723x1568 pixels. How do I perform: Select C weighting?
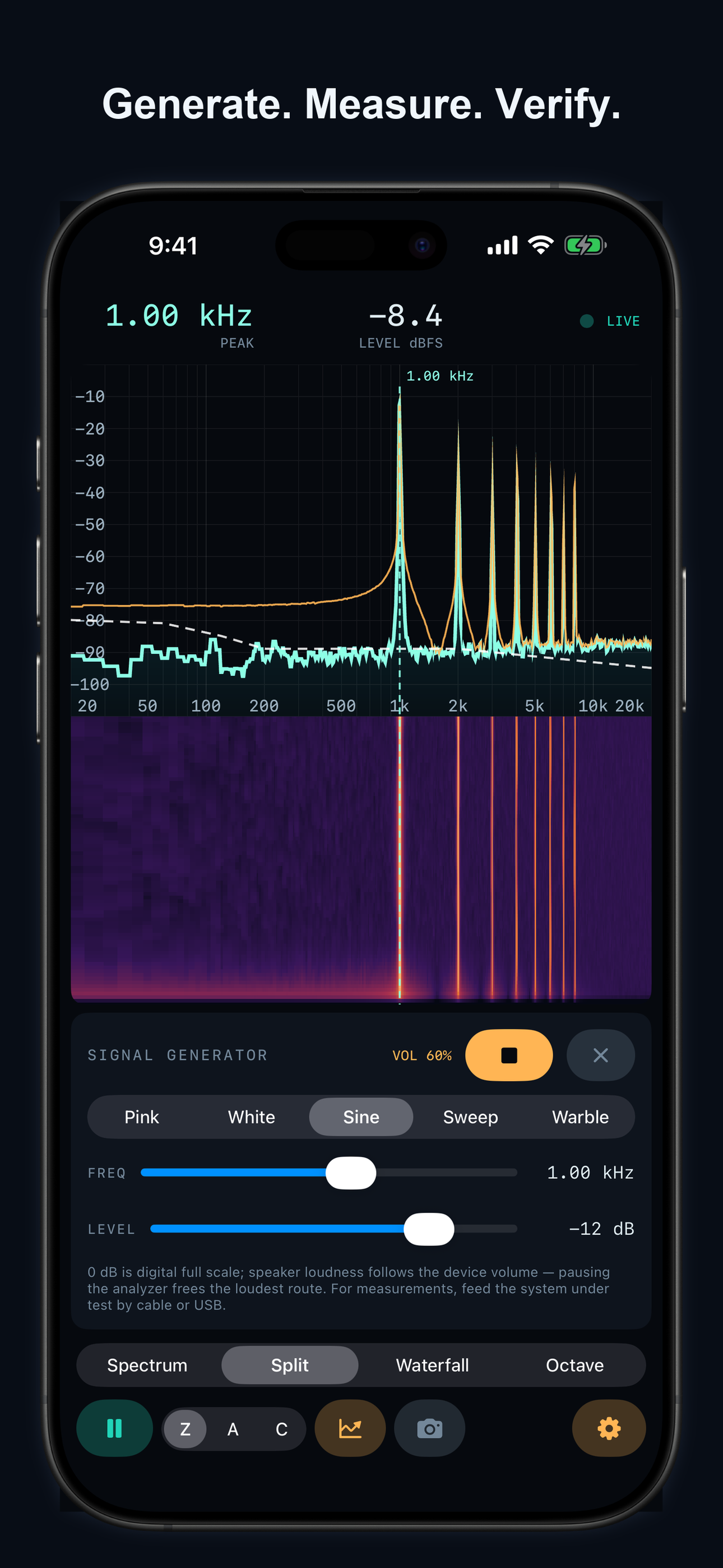point(281,1428)
